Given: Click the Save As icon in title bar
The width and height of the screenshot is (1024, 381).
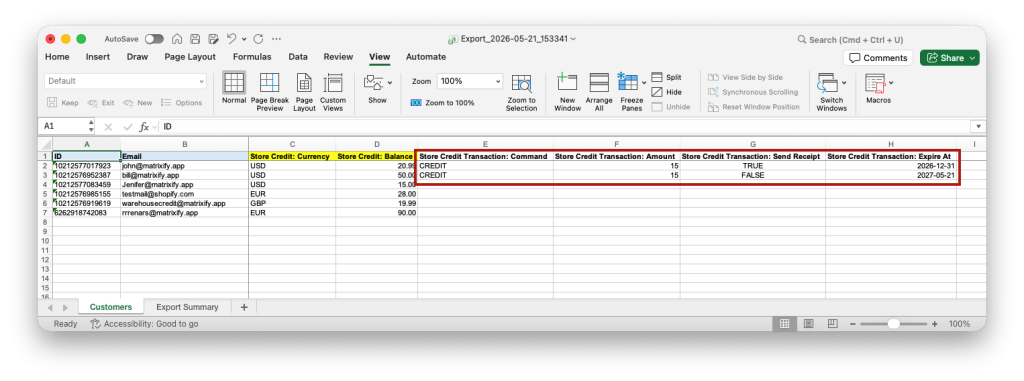Looking at the screenshot, I should point(213,39).
